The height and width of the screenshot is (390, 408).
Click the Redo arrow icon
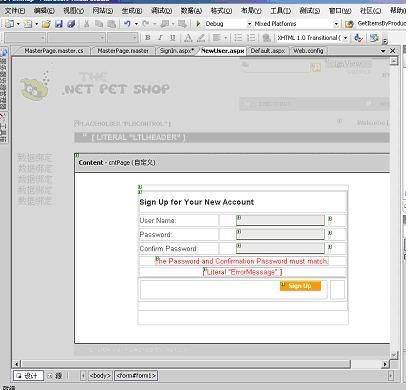pyautogui.click(x=146, y=24)
